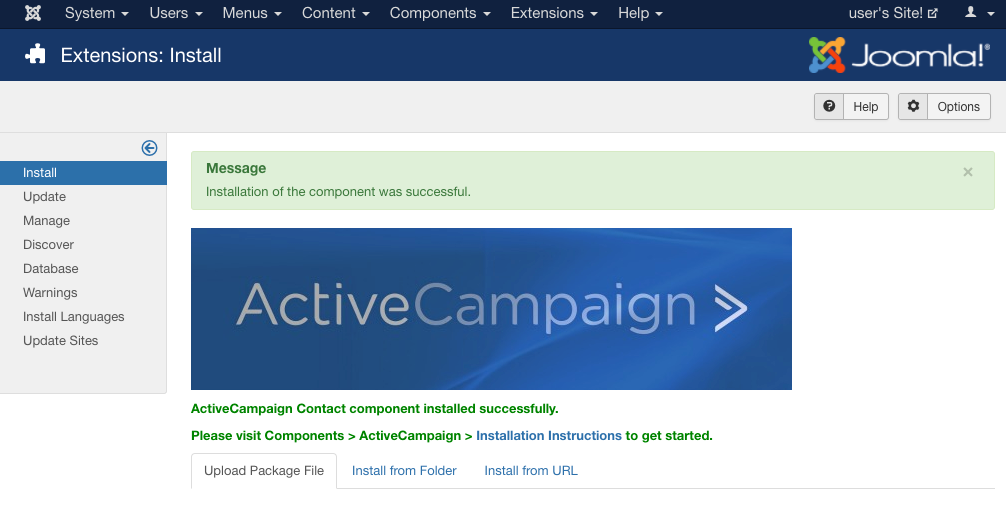Click the question mark Help icon
Viewport: 1006px width, 505px height.
(x=829, y=107)
